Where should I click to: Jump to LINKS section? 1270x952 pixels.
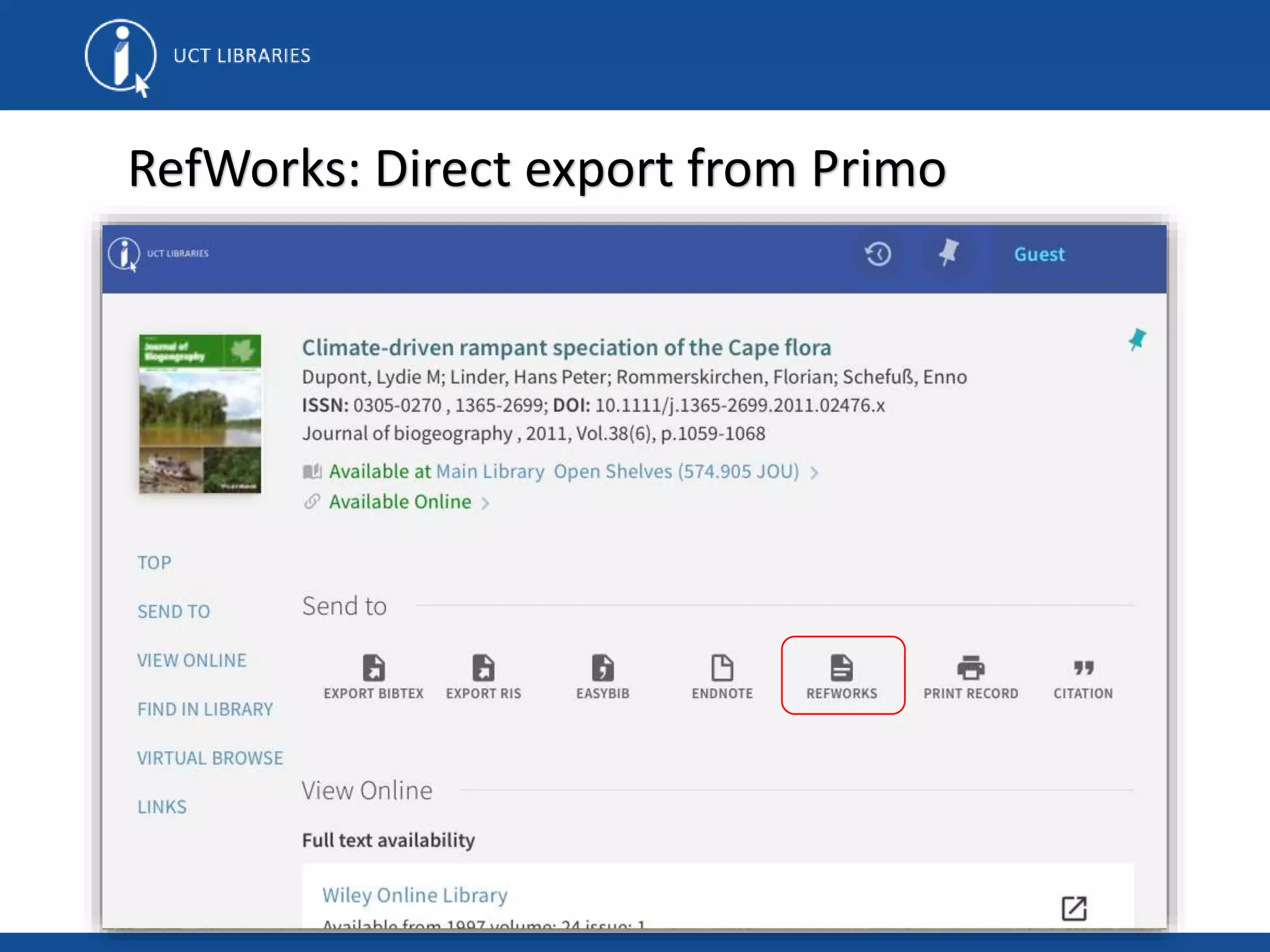point(162,807)
